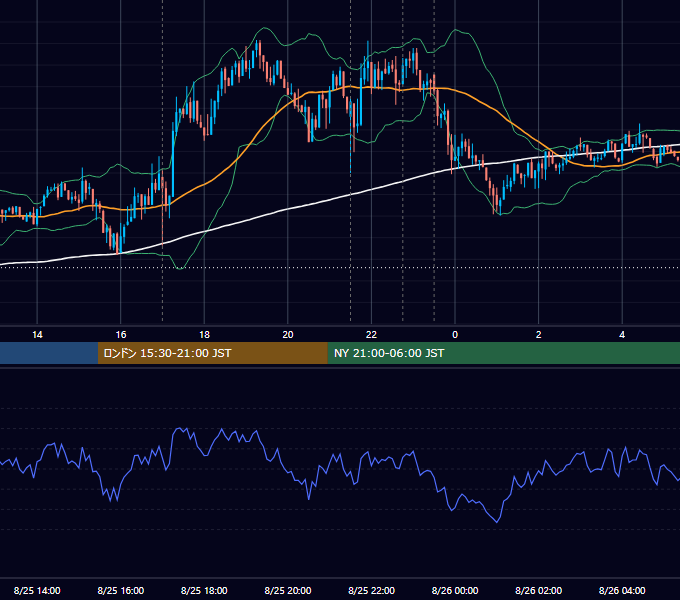Screen dimensions: 680x600
Task: Click the 16 hour label on price chart axis
Action: tap(121, 335)
